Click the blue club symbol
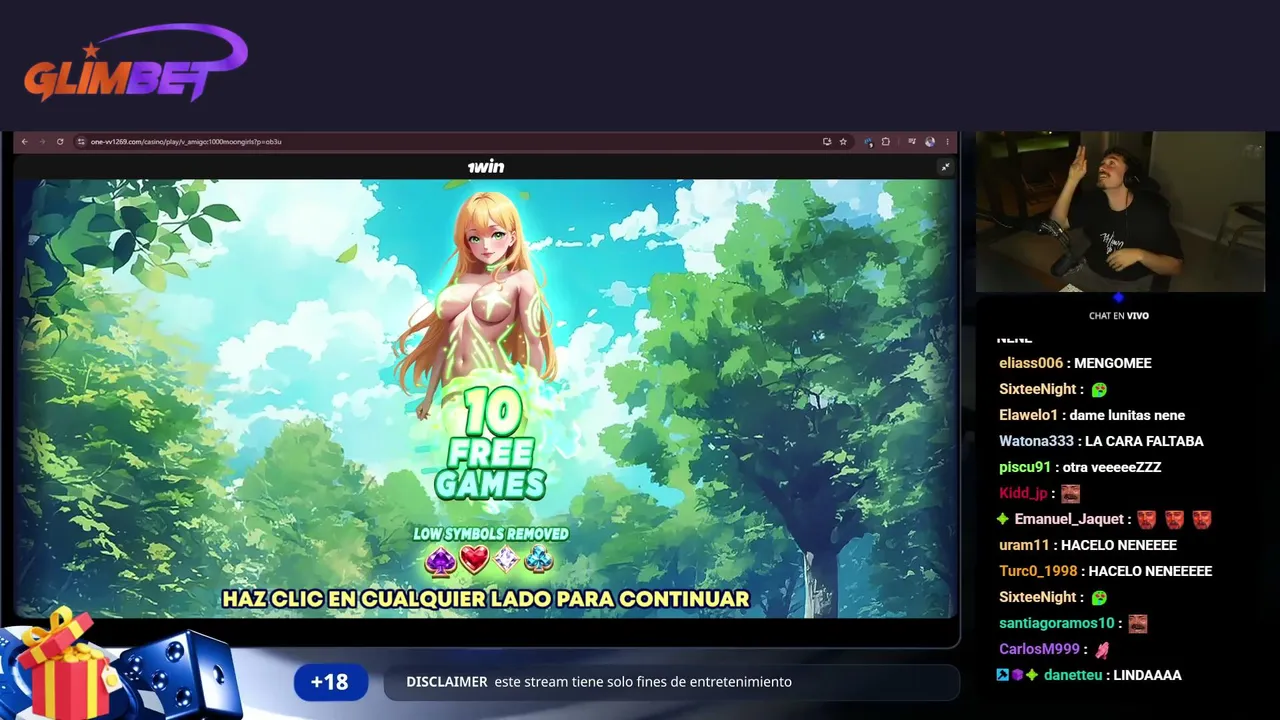This screenshot has width=1280, height=720. click(539, 560)
